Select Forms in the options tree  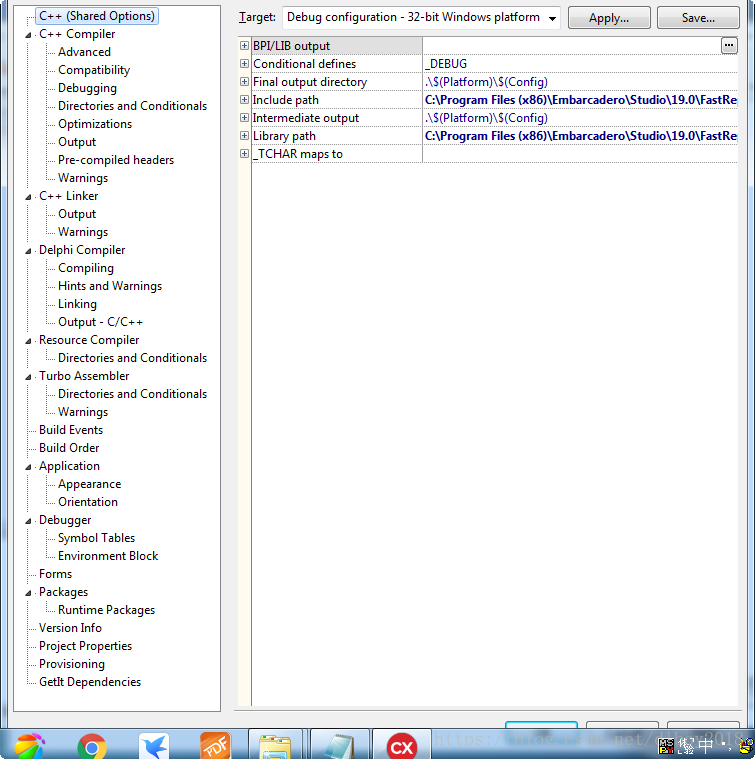(x=55, y=574)
